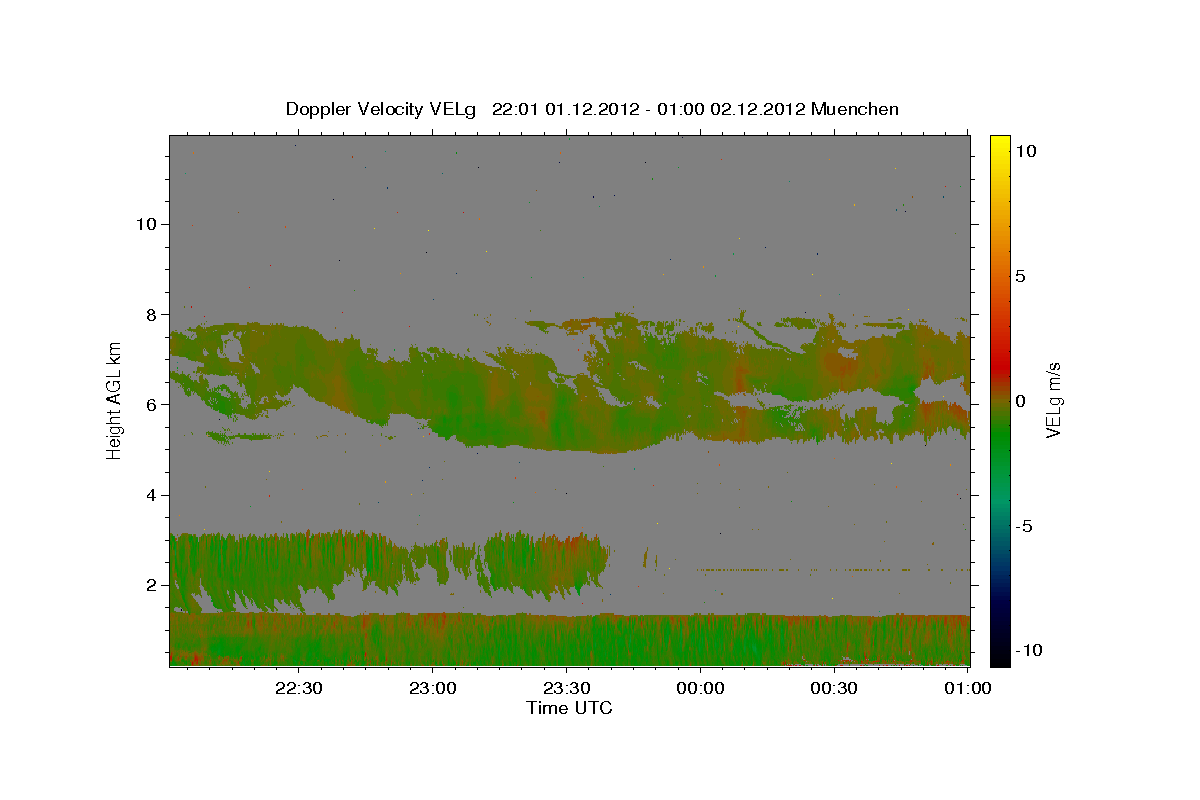The width and height of the screenshot is (1200, 800).
Task: Click the '23:00' time axis label
Action: tap(433, 689)
